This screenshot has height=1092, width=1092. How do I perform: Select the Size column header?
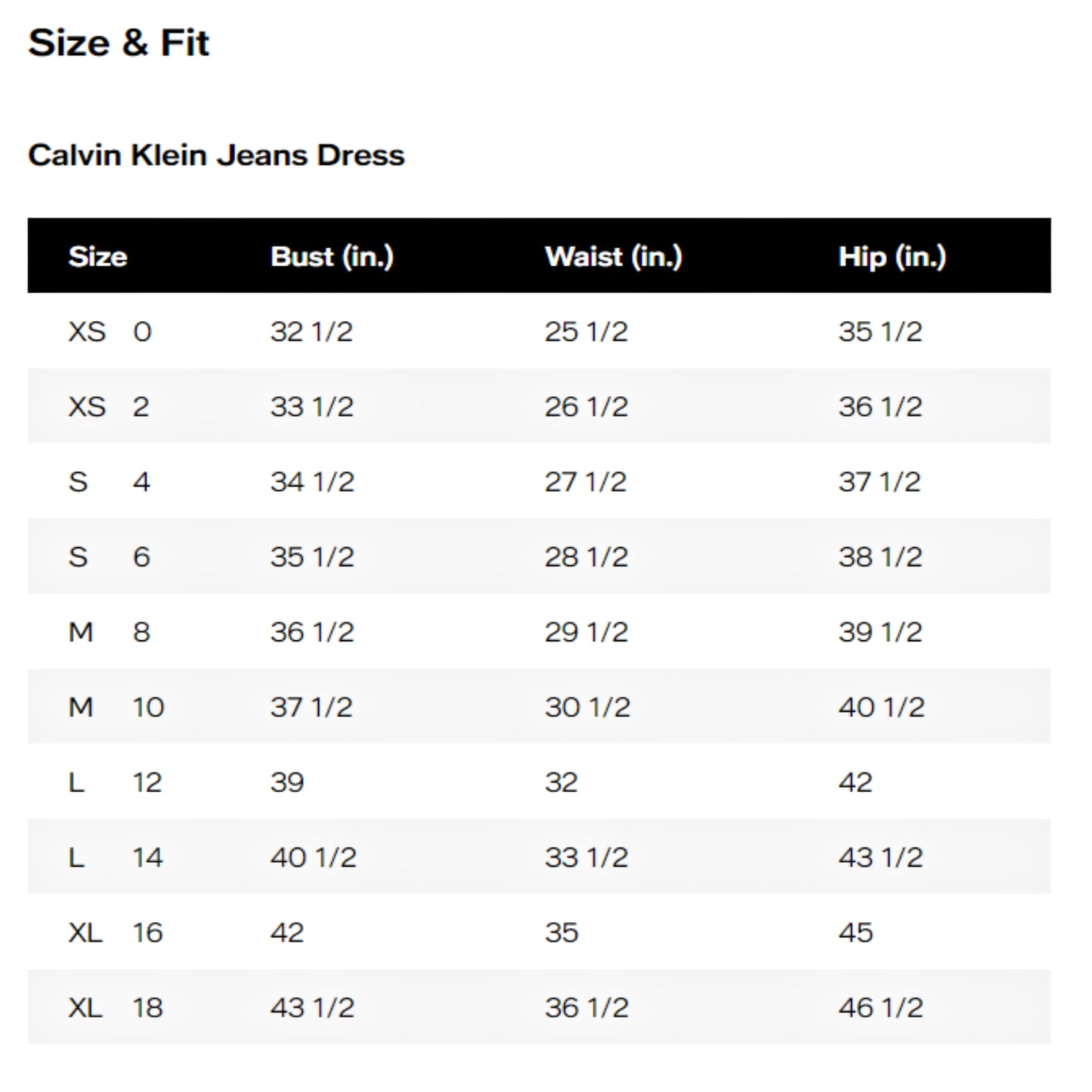click(x=97, y=257)
